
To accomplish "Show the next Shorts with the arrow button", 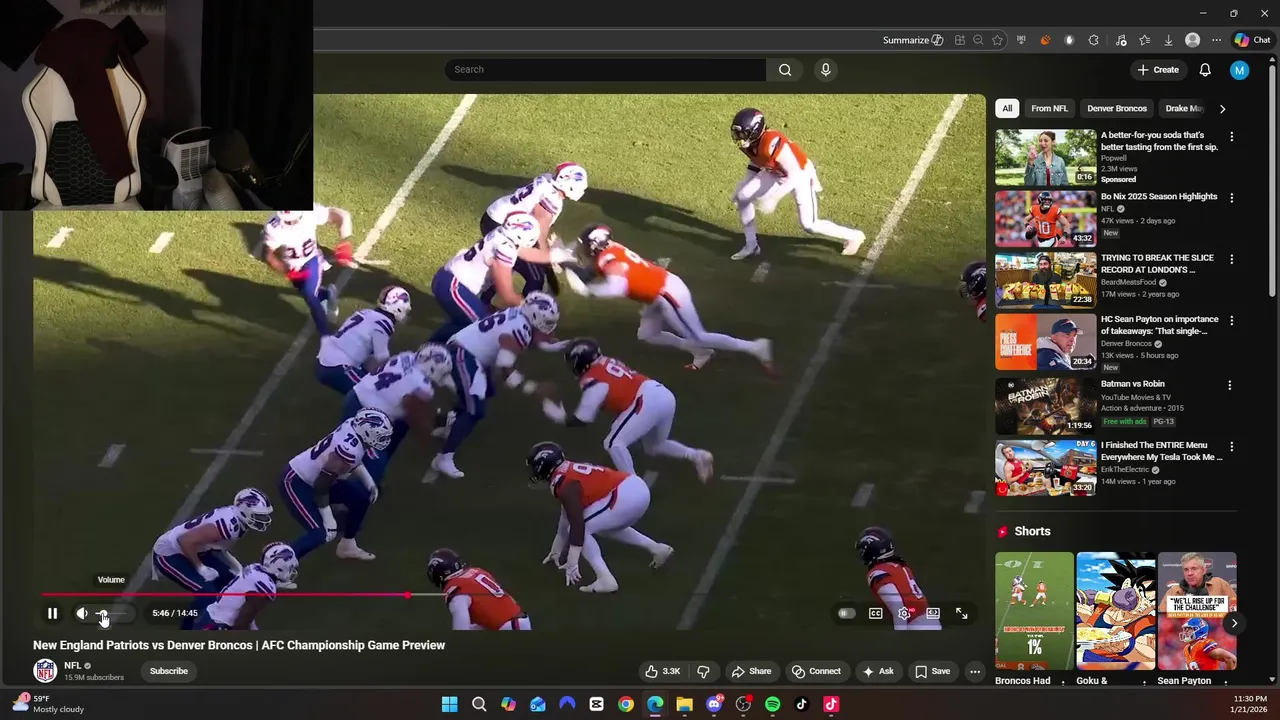I will 1234,623.
